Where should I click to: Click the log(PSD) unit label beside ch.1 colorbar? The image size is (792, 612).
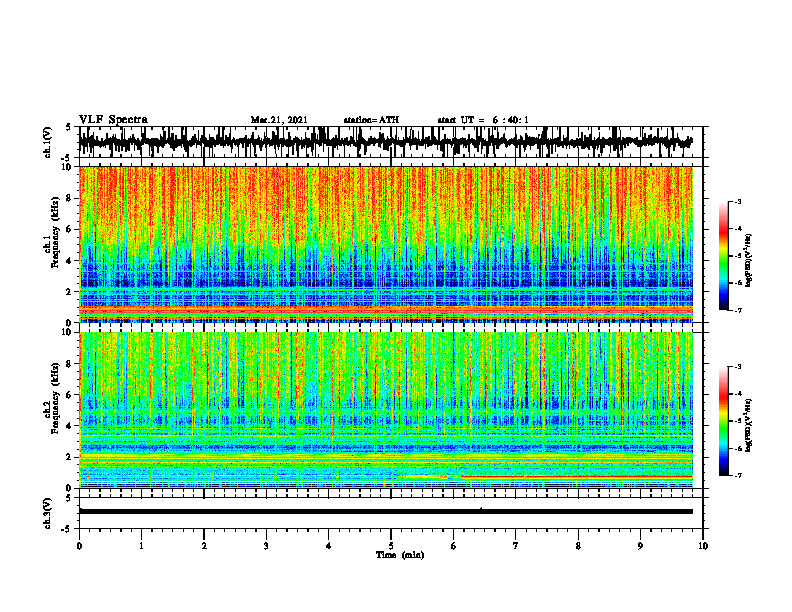749,261
